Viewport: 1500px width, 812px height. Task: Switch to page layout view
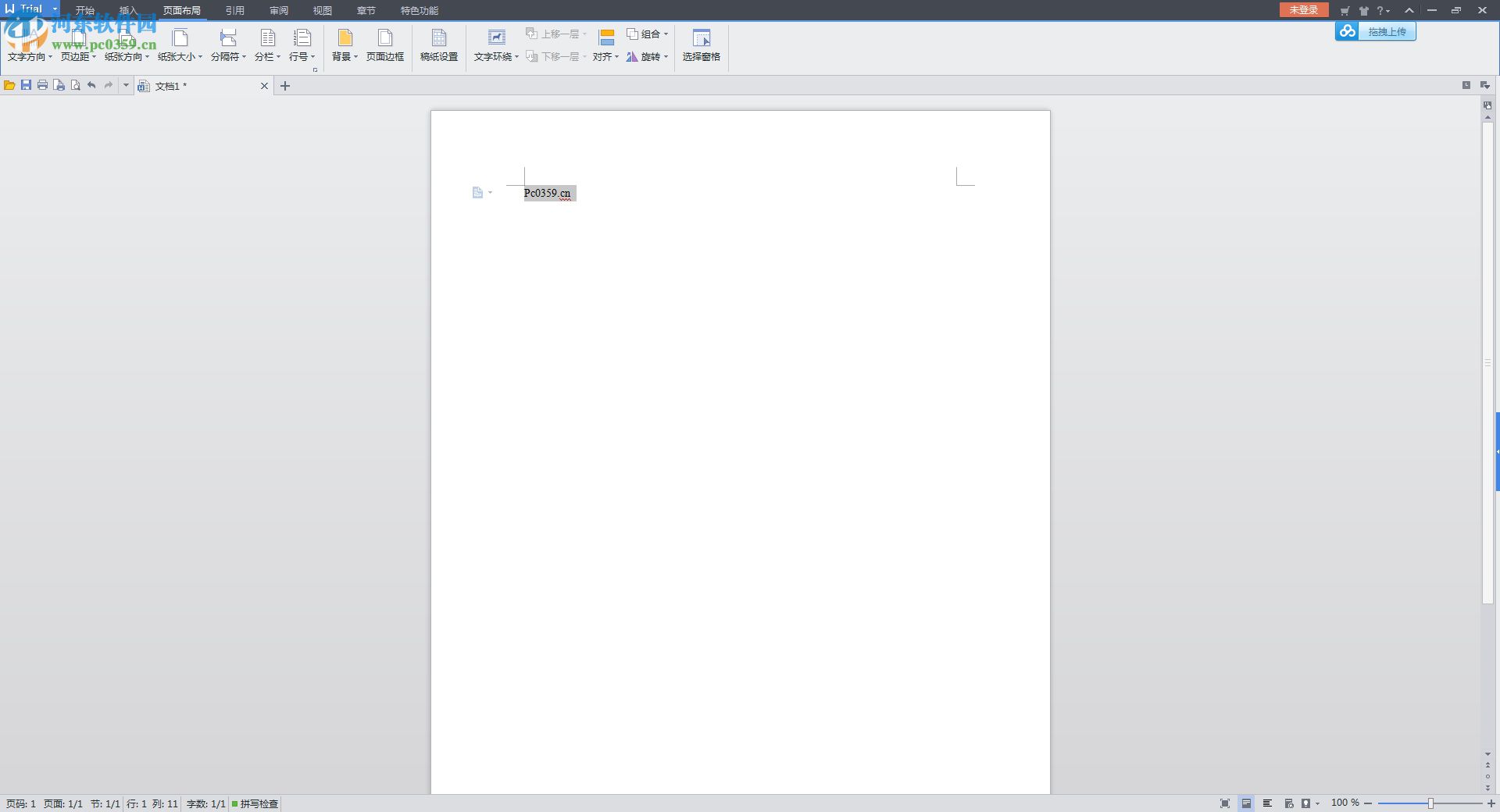[x=1246, y=803]
